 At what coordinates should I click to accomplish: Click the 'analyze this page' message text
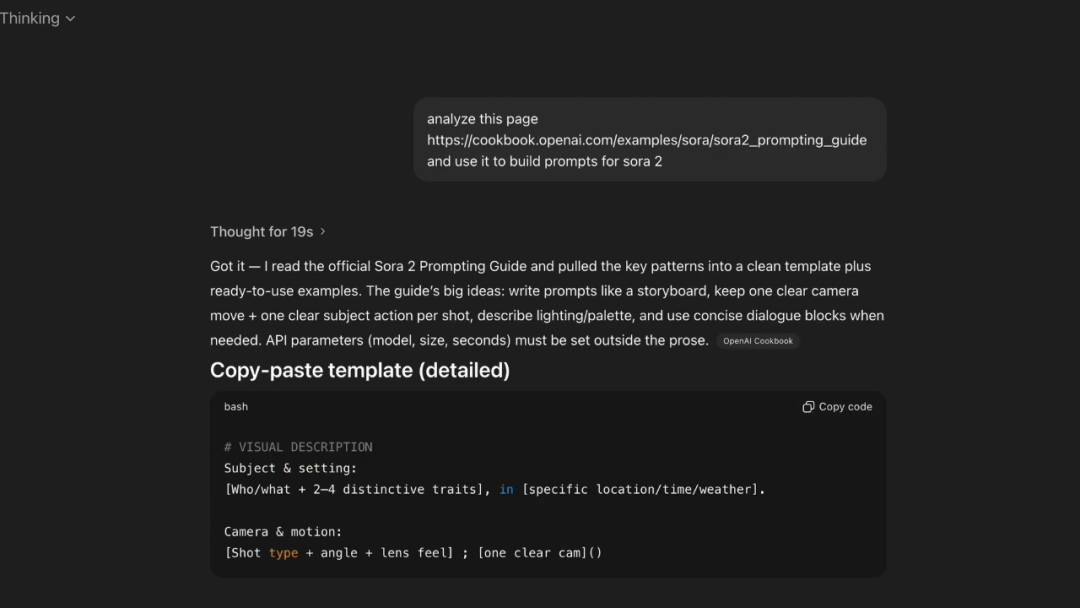pyautogui.click(x=482, y=119)
